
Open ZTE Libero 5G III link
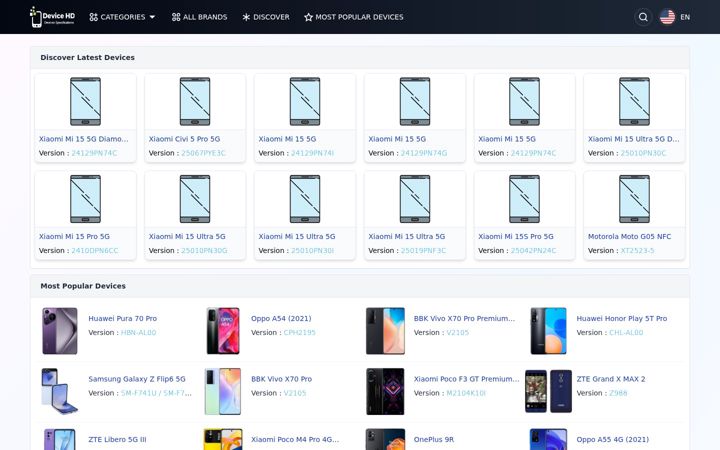tap(117, 439)
